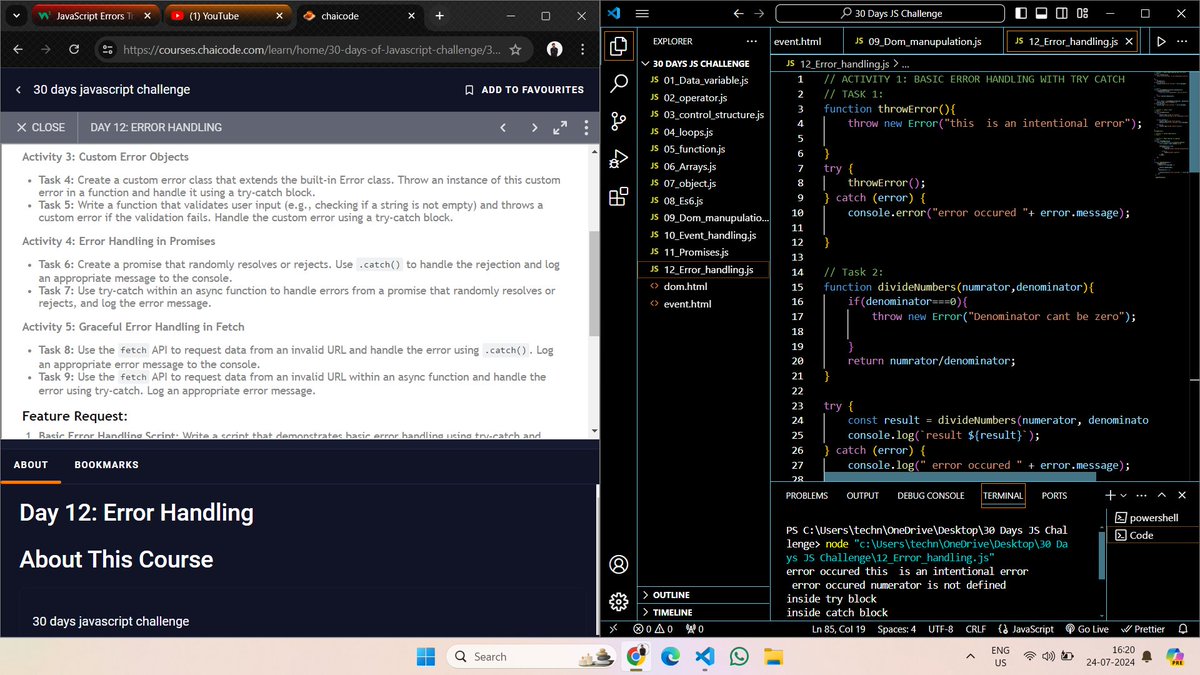This screenshot has width=1200, height=675.
Task: Go back to 30 days javascript challenge course
Action: tap(18, 89)
